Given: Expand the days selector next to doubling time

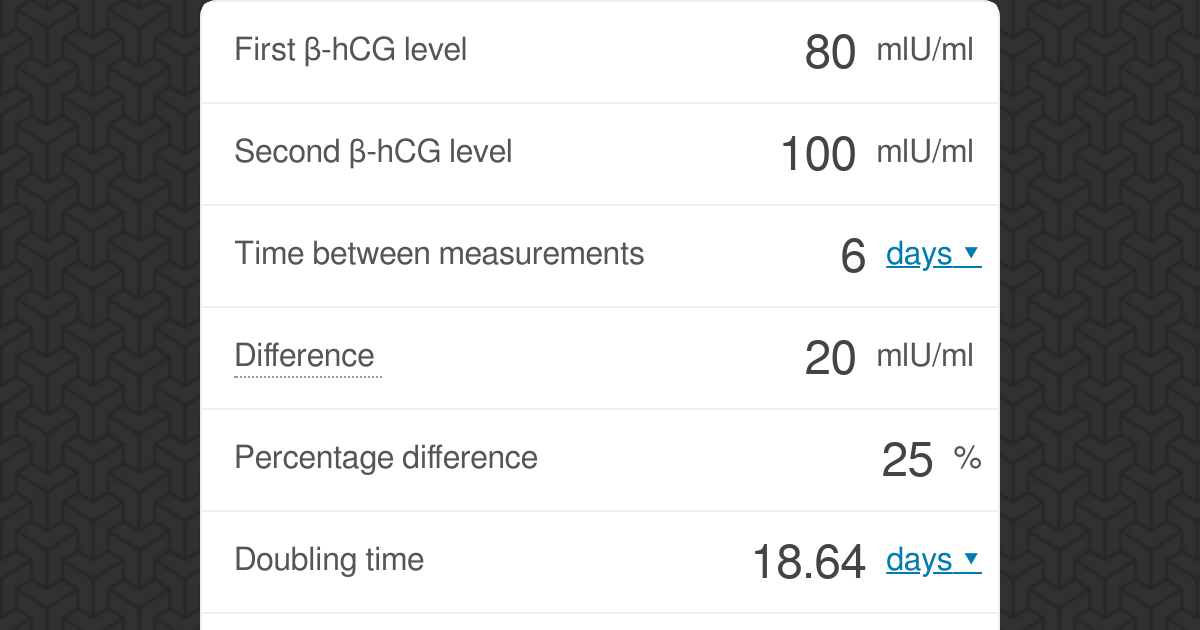Looking at the screenshot, I should pos(933,561).
